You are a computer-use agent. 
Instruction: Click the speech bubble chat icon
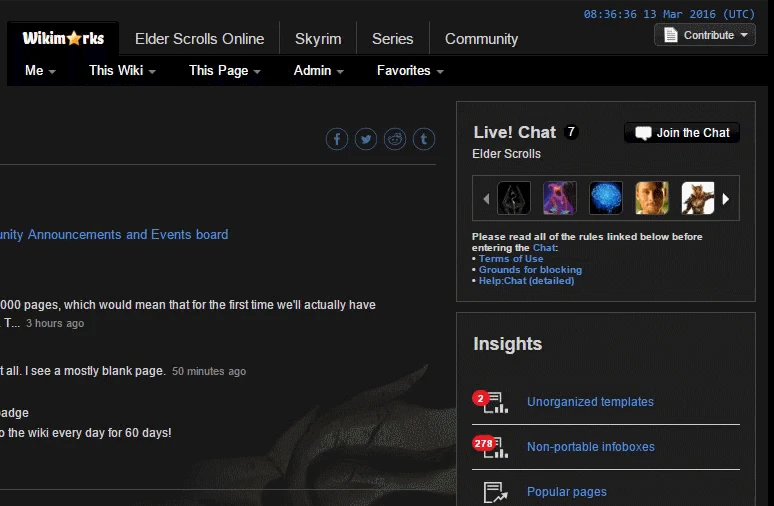tap(643, 133)
